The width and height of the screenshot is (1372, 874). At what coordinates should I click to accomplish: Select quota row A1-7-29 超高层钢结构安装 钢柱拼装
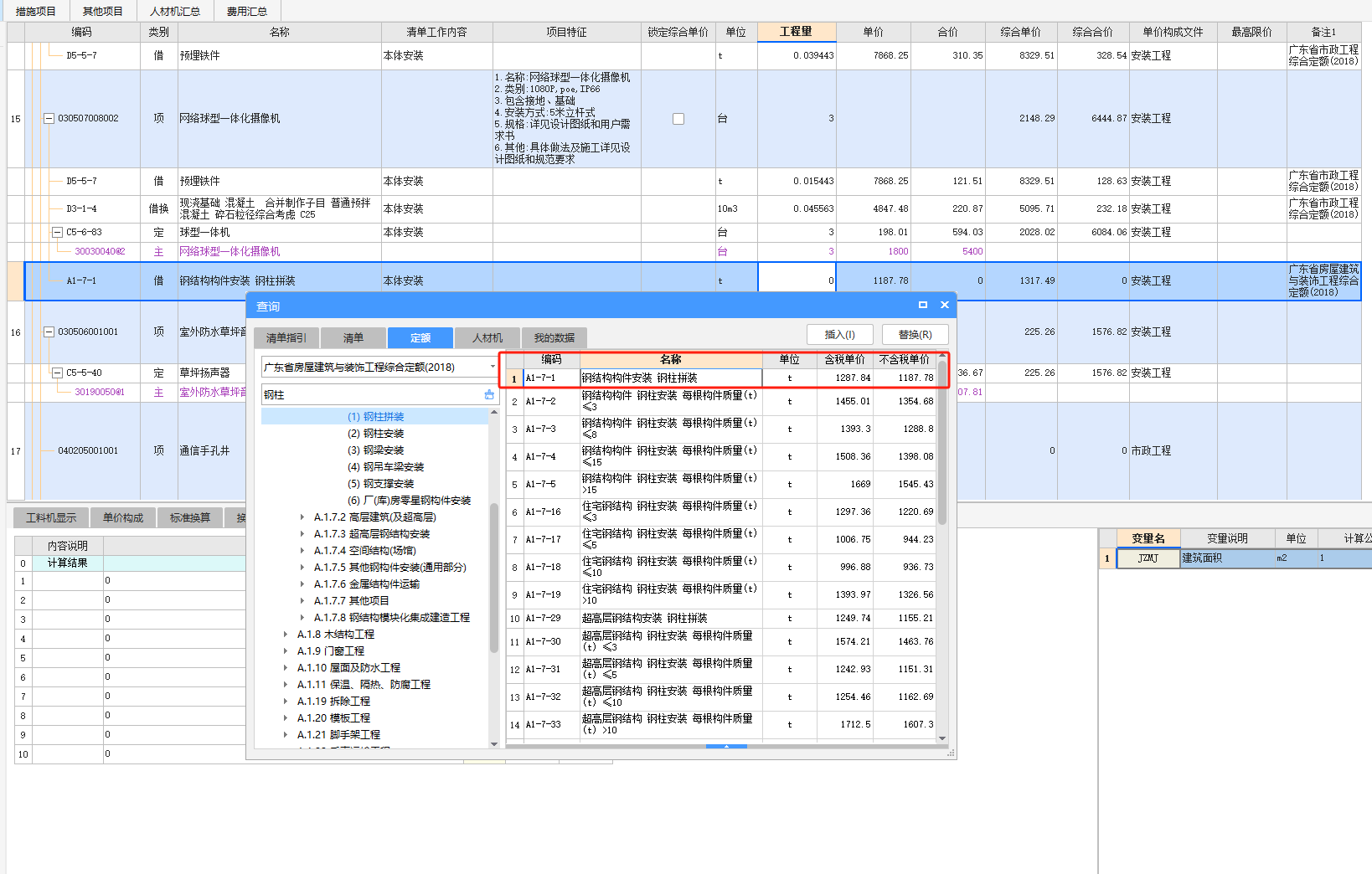coord(721,619)
